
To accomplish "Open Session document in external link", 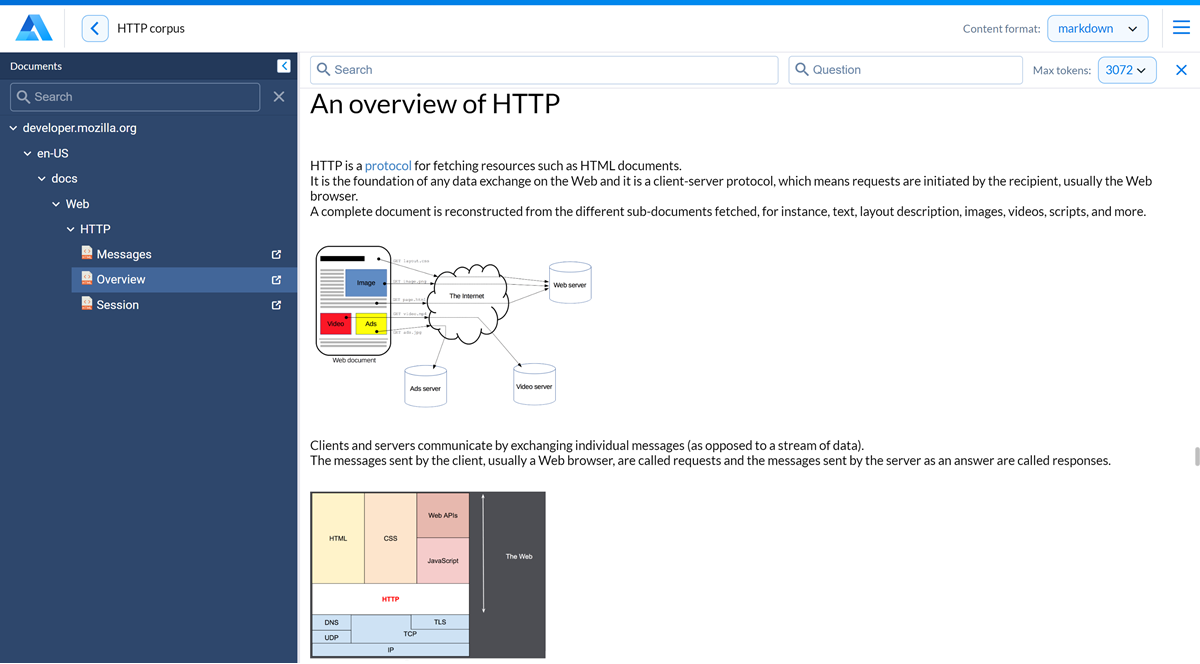I will 277,305.
